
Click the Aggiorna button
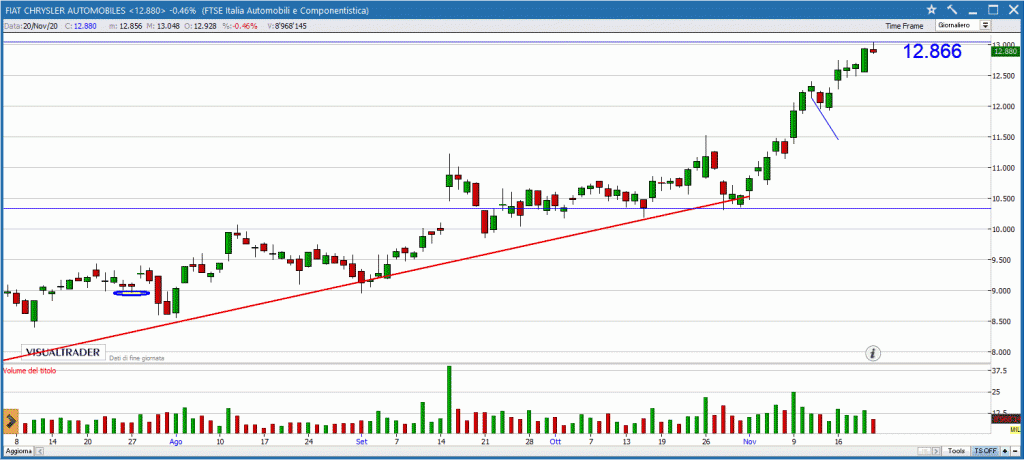[18, 452]
